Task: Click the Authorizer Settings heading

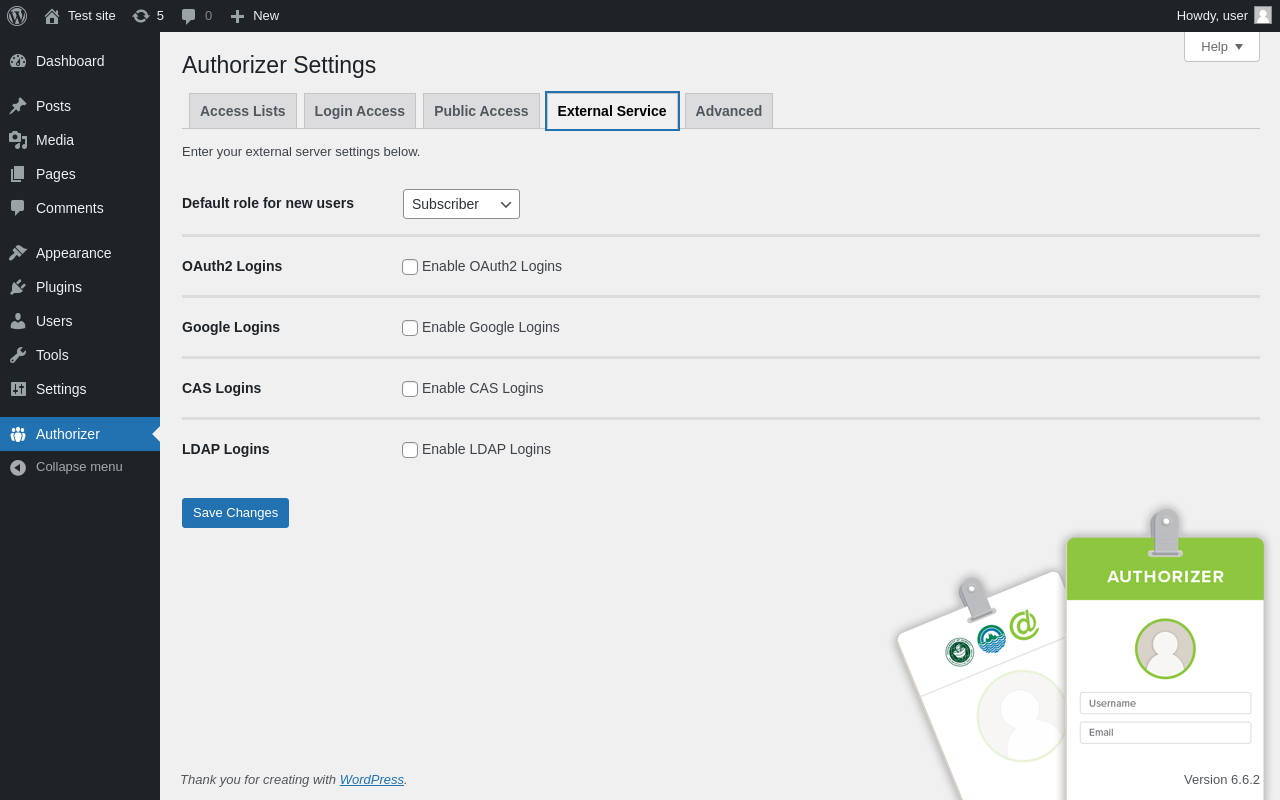Action: coord(279,65)
